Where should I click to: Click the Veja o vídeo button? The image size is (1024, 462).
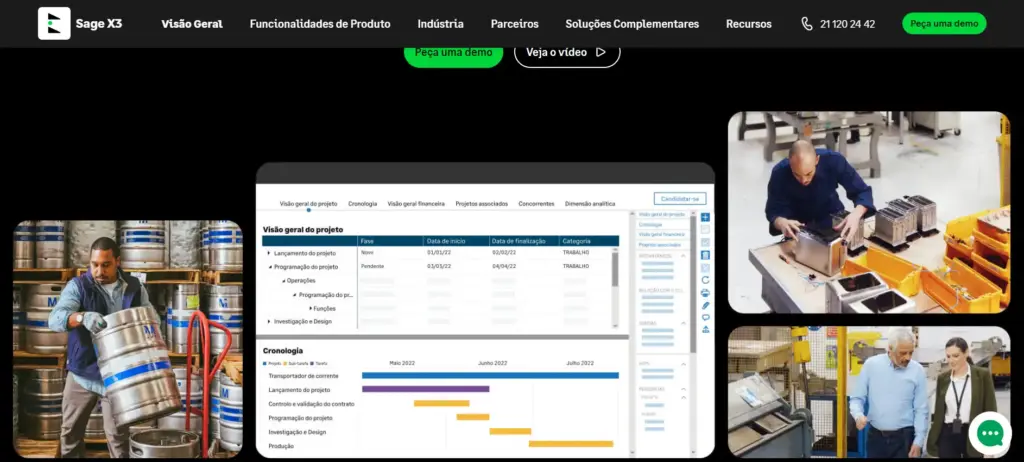click(567, 52)
